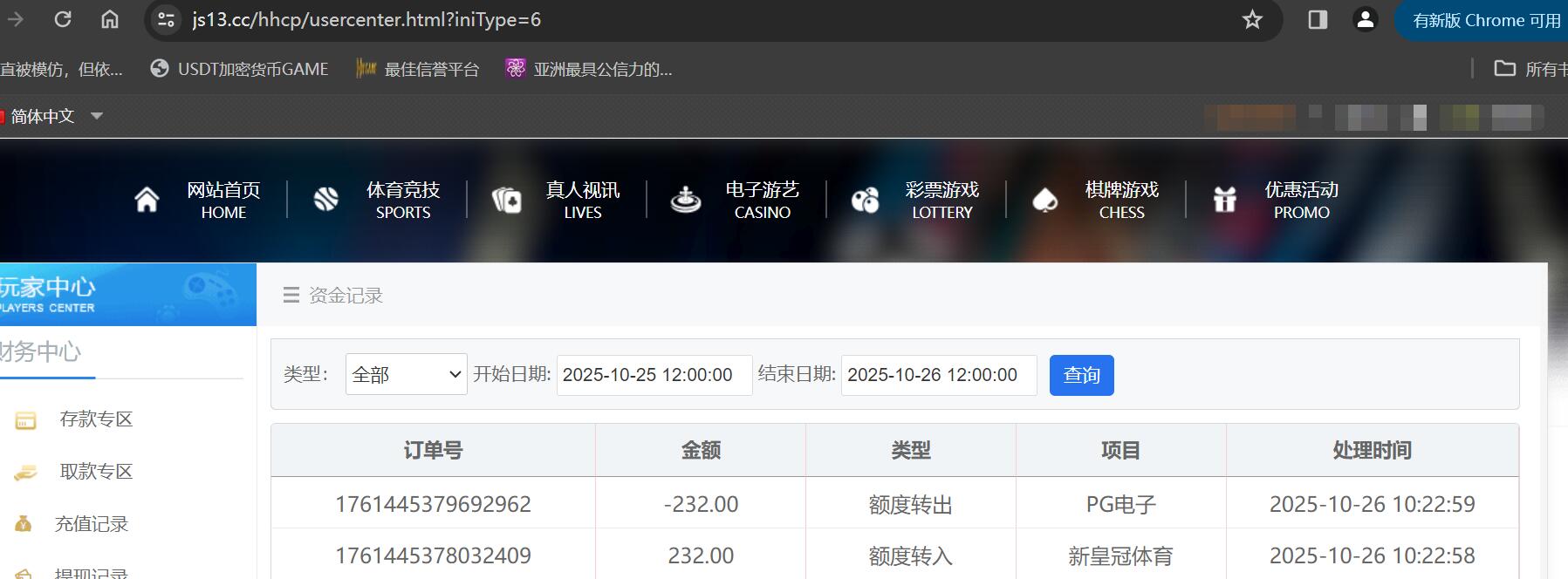Screen dimensions: 1568x579
Task: Click the money bag icon beside 充值记录
Action: click(24, 524)
